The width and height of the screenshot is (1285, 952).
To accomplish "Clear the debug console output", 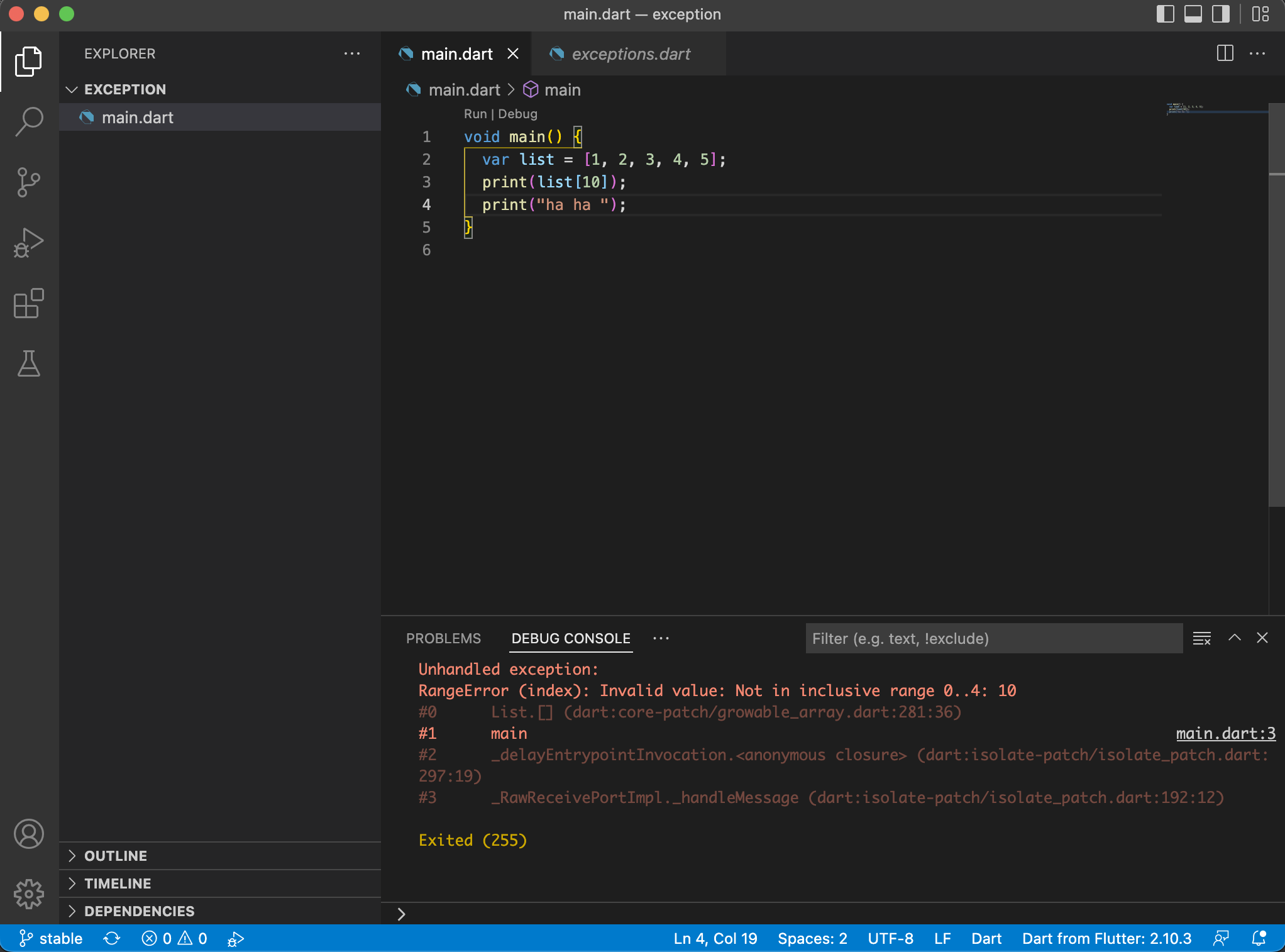I will [x=1202, y=638].
